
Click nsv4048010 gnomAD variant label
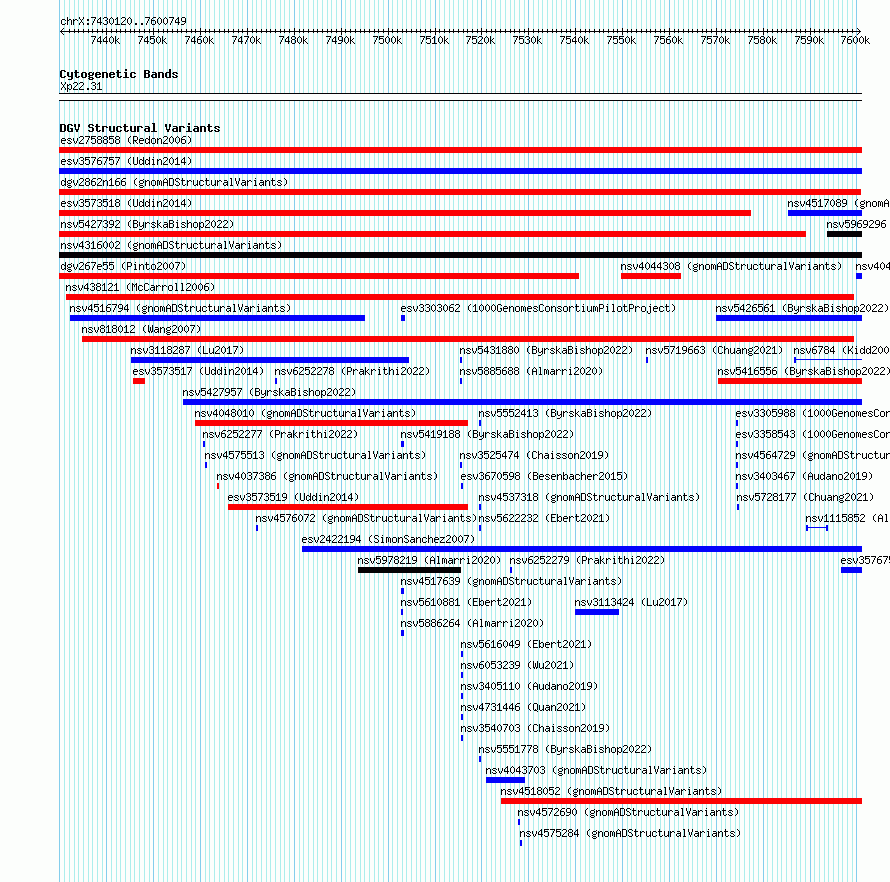coord(305,413)
